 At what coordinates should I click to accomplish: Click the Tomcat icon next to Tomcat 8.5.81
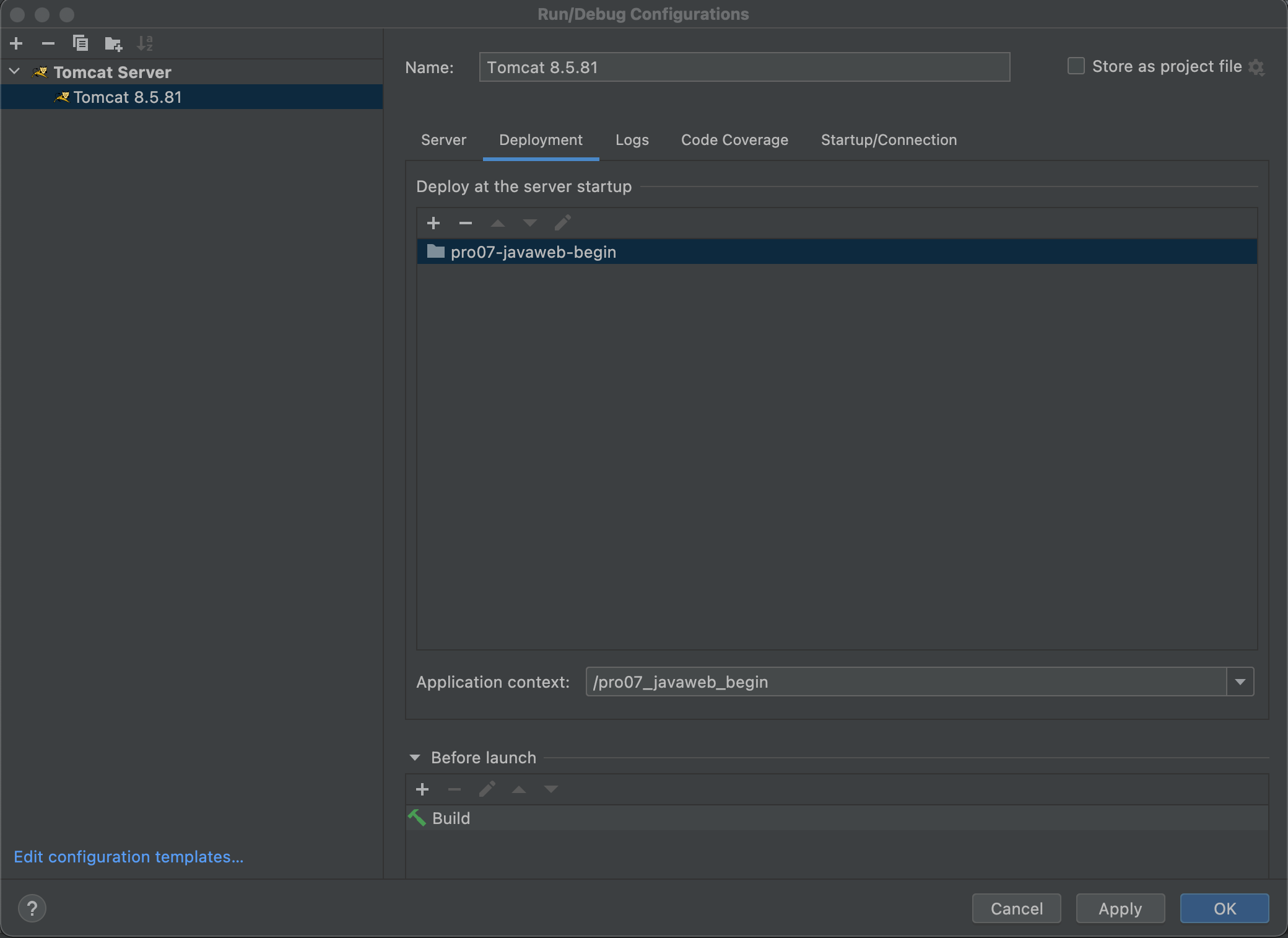click(x=62, y=97)
